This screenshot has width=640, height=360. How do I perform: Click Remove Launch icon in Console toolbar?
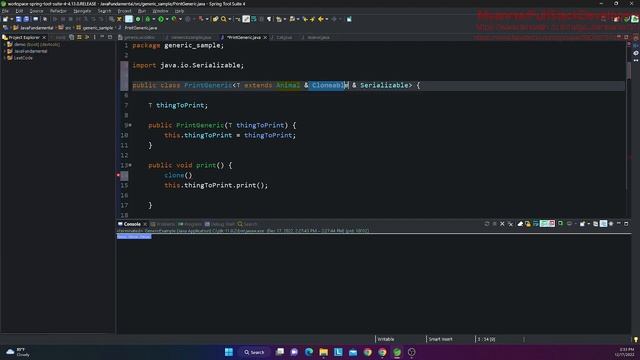pos(502,224)
